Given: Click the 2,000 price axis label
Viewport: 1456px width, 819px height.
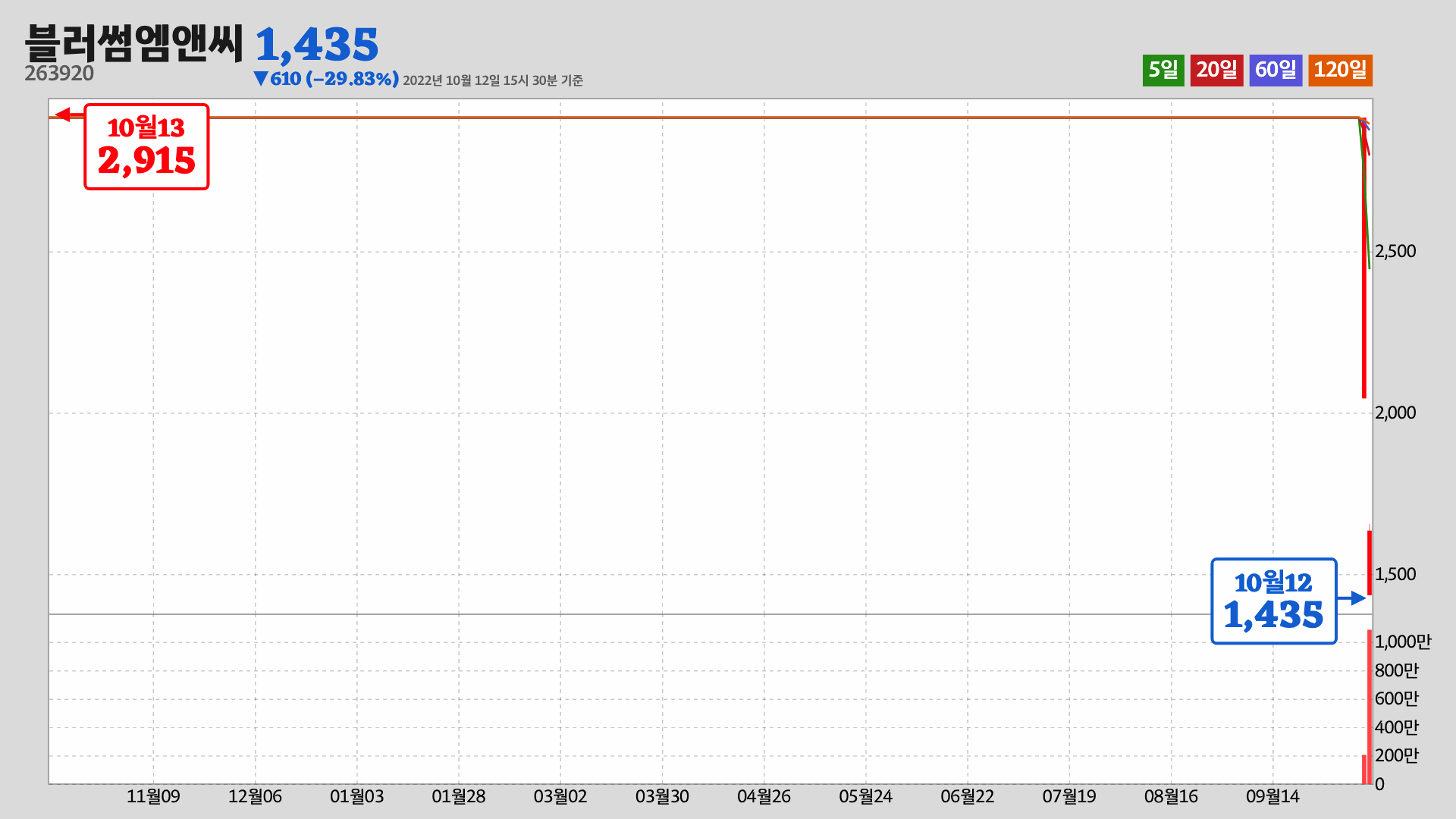Looking at the screenshot, I should [x=1395, y=413].
